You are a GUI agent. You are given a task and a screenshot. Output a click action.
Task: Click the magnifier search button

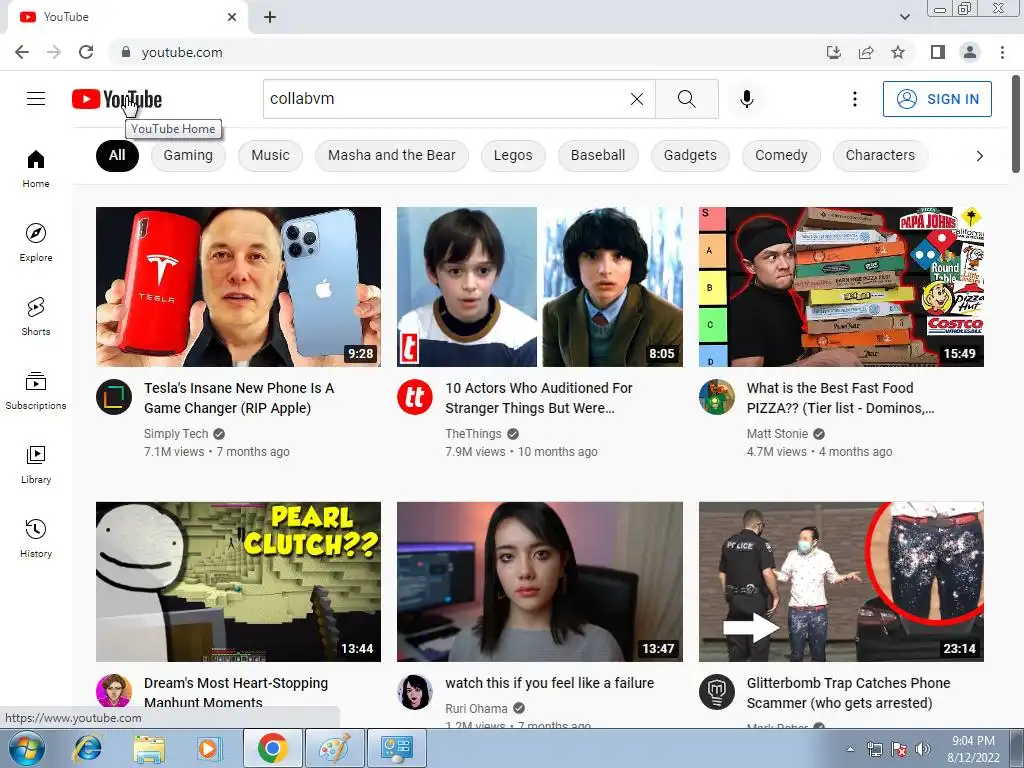[686, 99]
